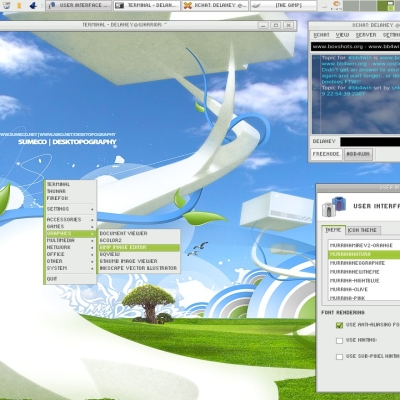Launch Terminal from the desktop menu
400x400 pixels.
[70, 184]
